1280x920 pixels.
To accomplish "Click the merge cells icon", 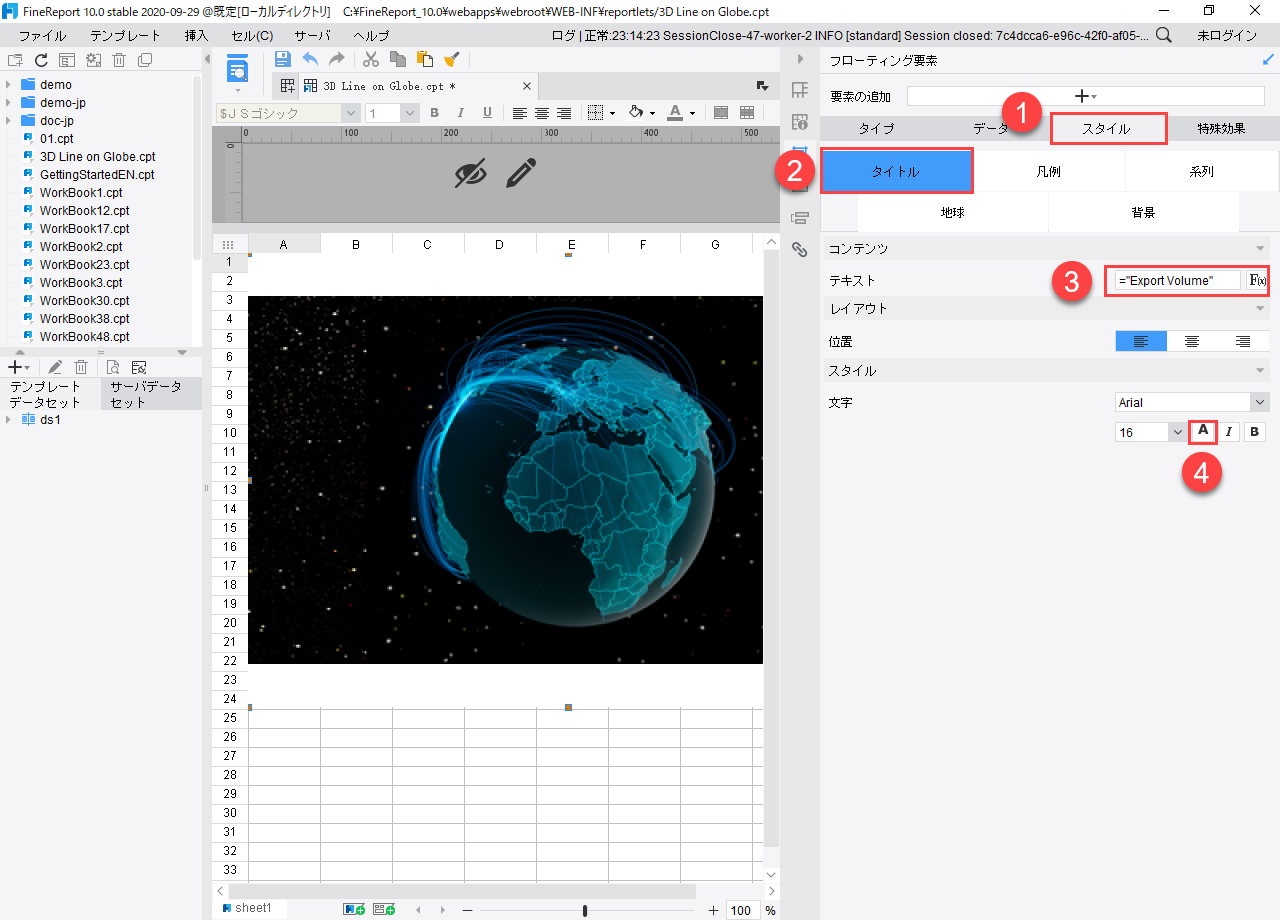I will point(721,113).
